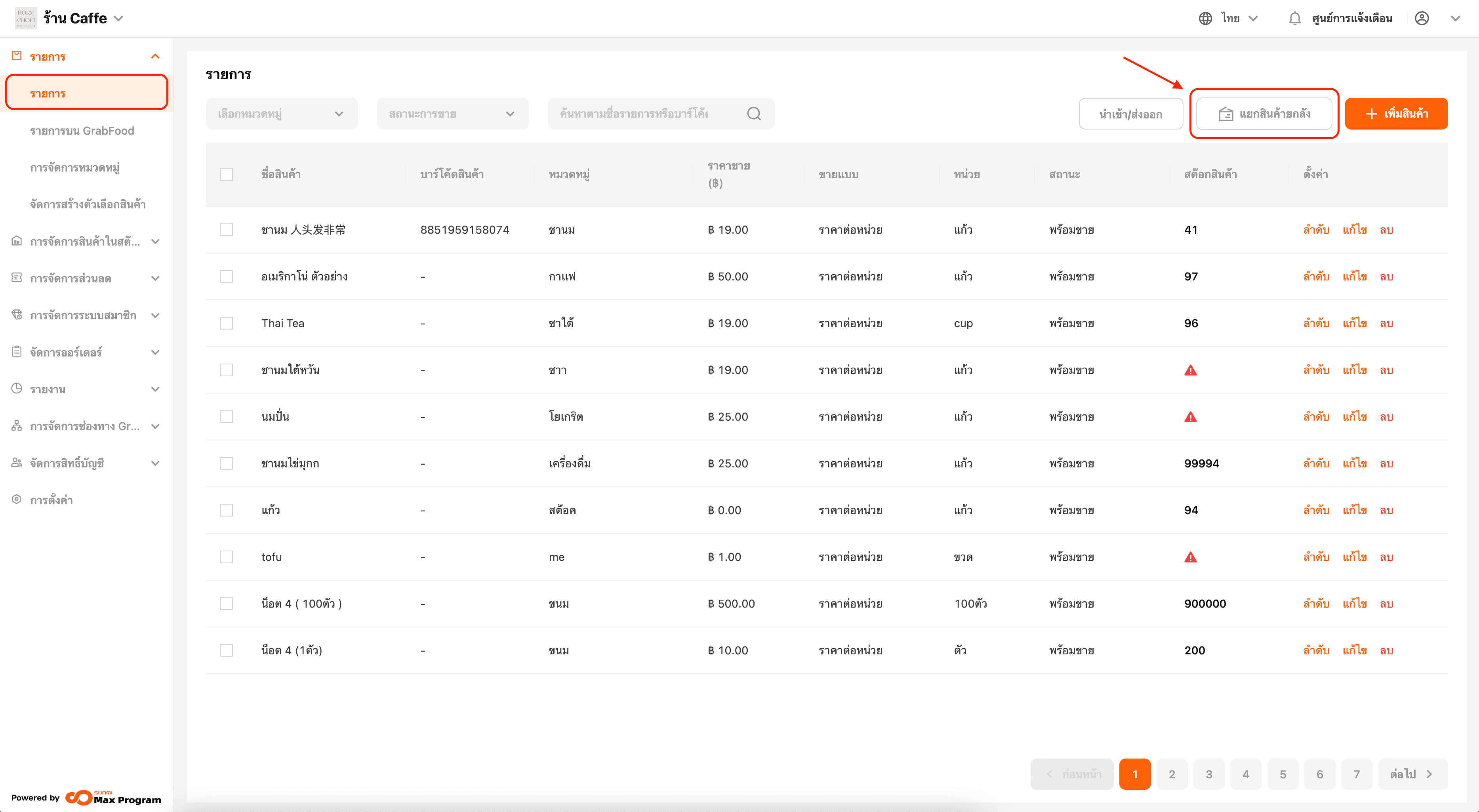Image resolution: width=1479 pixels, height=812 pixels.
Task: Click stock warning icon for tofu row
Action: tap(1190, 557)
